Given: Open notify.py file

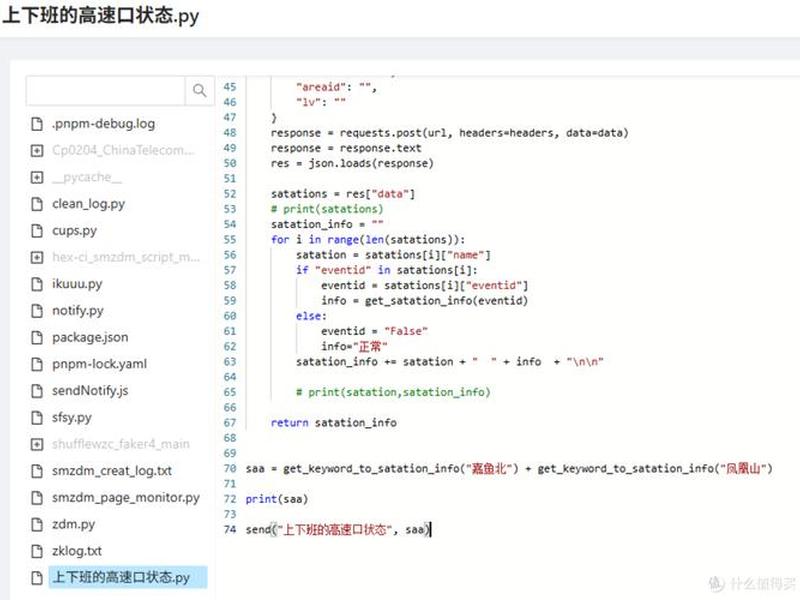Looking at the screenshot, I should point(78,310).
